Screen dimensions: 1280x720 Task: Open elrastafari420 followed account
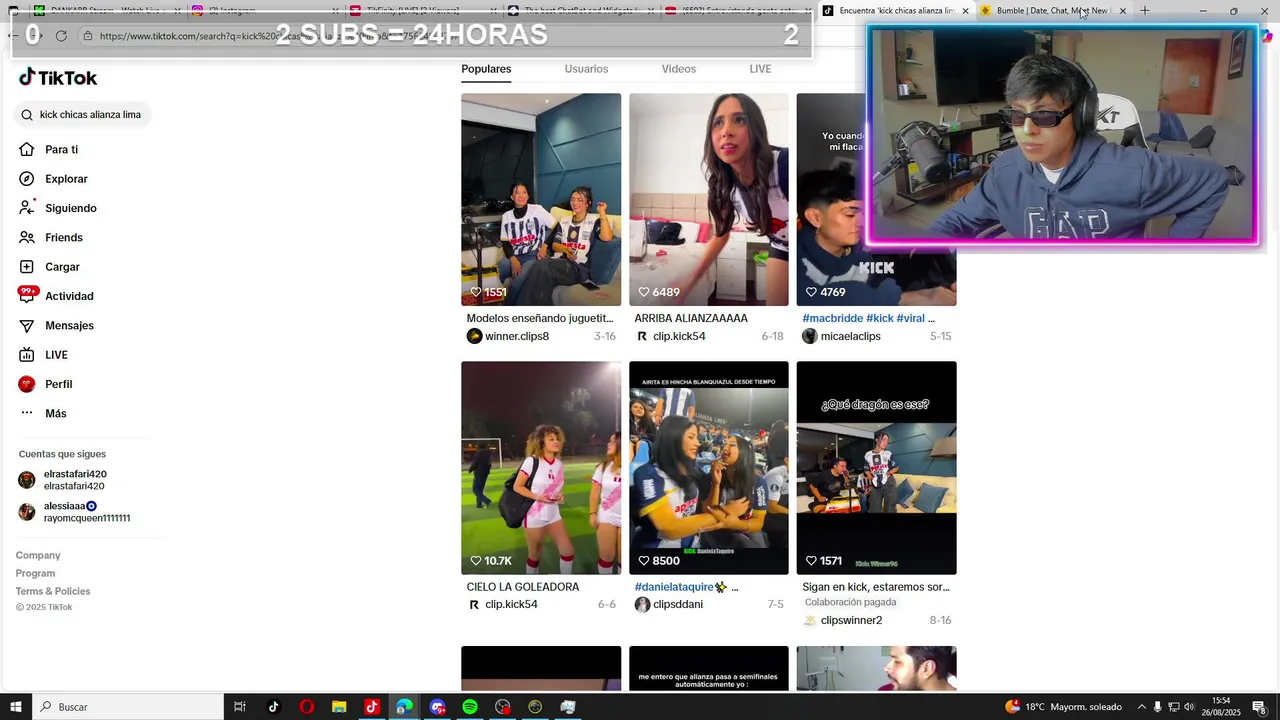click(63, 480)
